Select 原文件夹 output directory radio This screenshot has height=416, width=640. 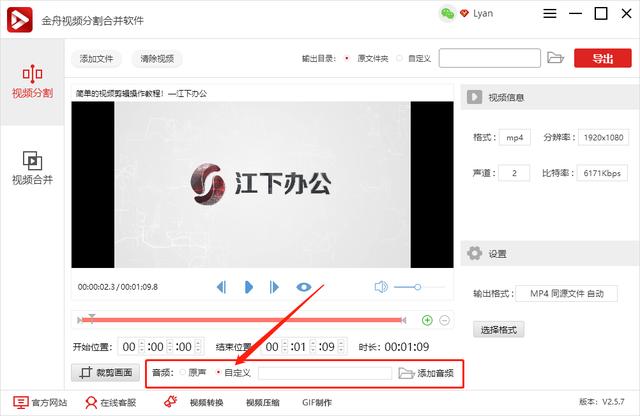click(347, 58)
